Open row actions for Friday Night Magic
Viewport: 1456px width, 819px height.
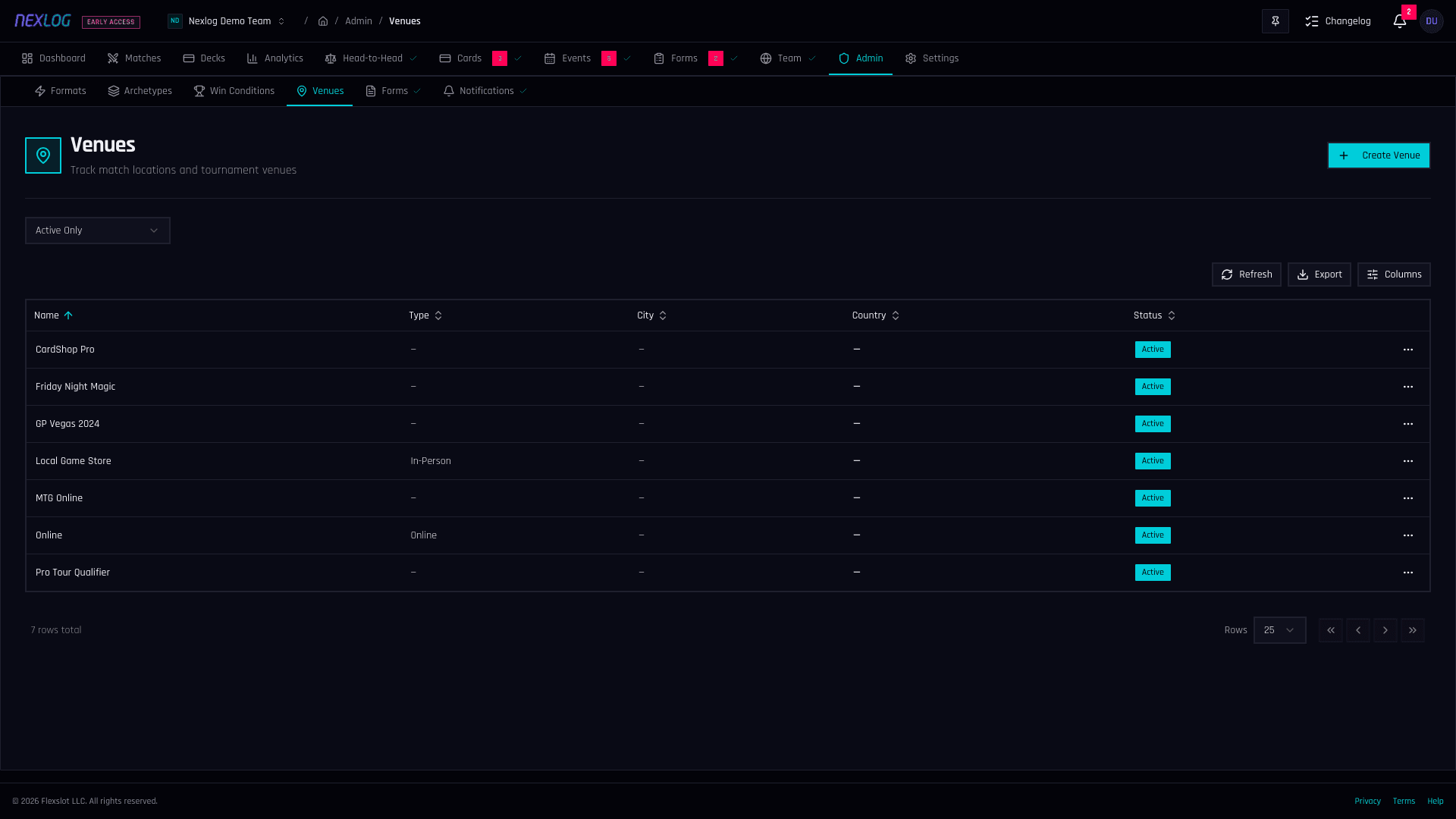tap(1407, 387)
